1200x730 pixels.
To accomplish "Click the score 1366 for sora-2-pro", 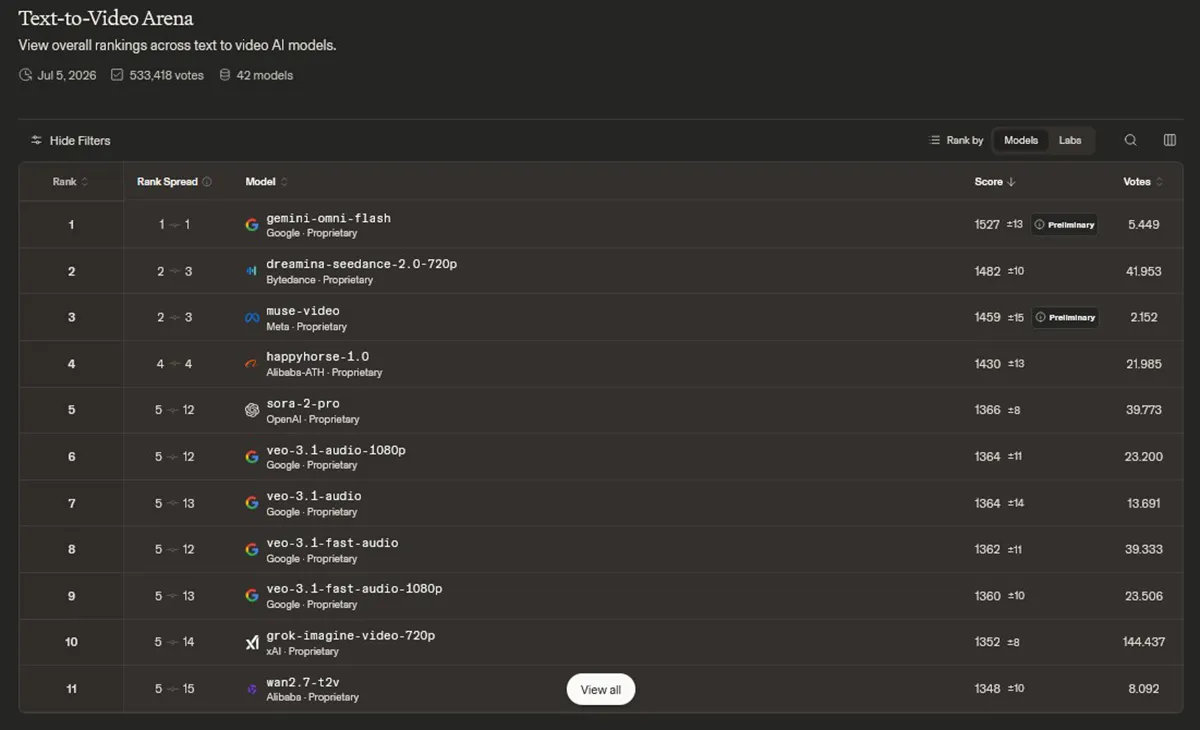I will tap(987, 410).
